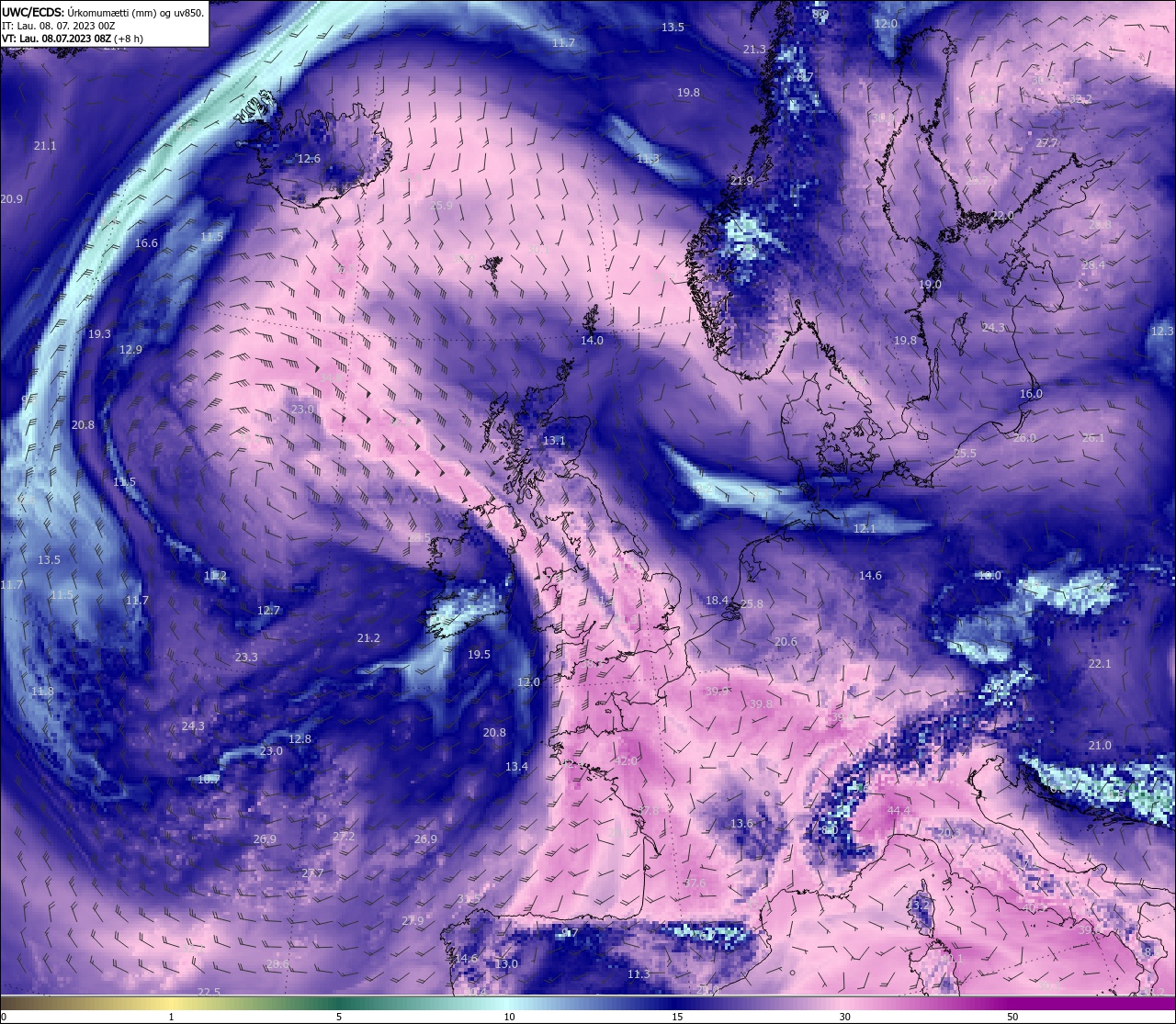Click the 30 mark on the color scale
The image size is (1176, 1024).
click(x=844, y=1017)
